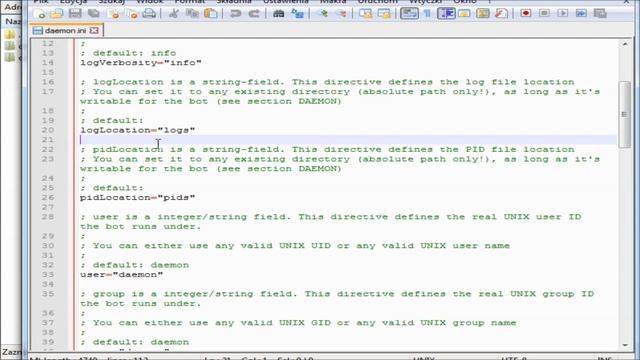
Task: Create a new document with the New toolbar icon
Action: [40, 13]
